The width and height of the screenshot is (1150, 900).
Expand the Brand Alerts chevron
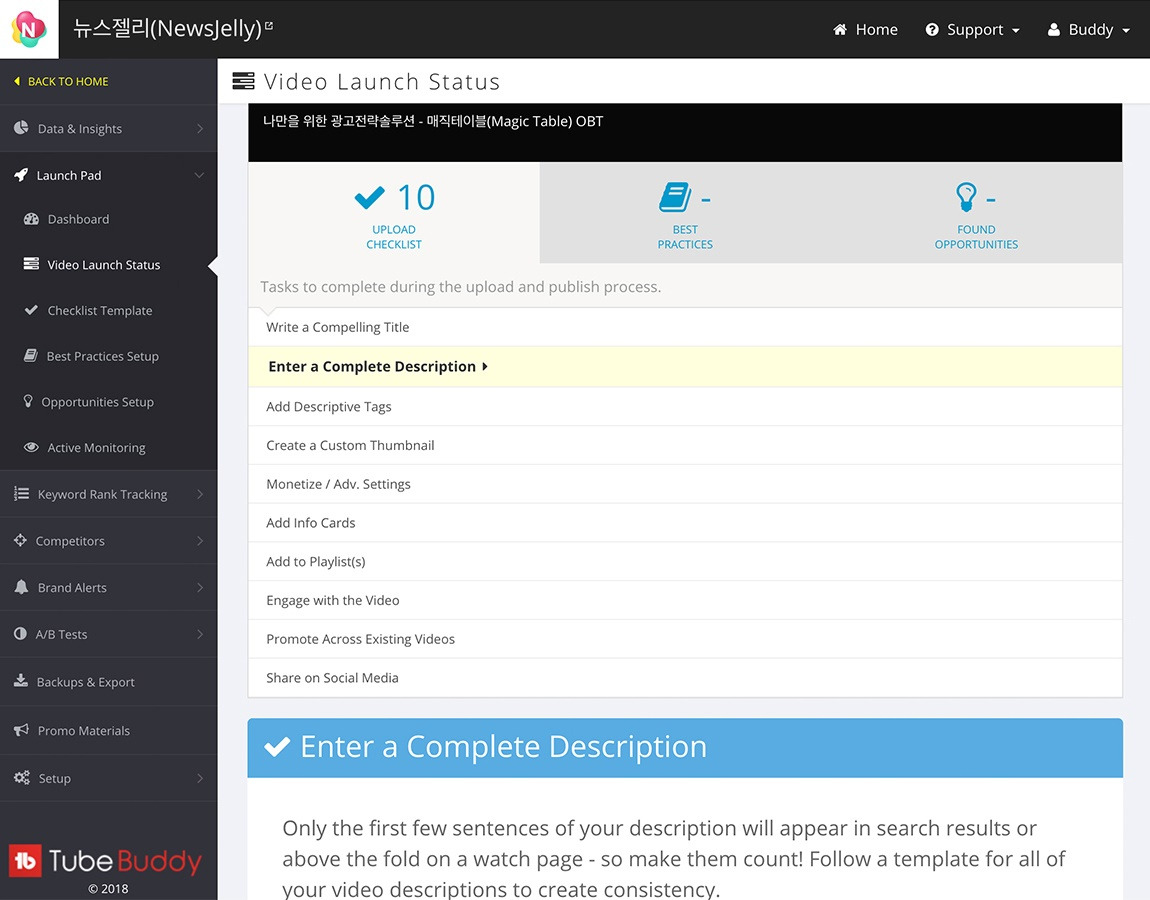(199, 588)
